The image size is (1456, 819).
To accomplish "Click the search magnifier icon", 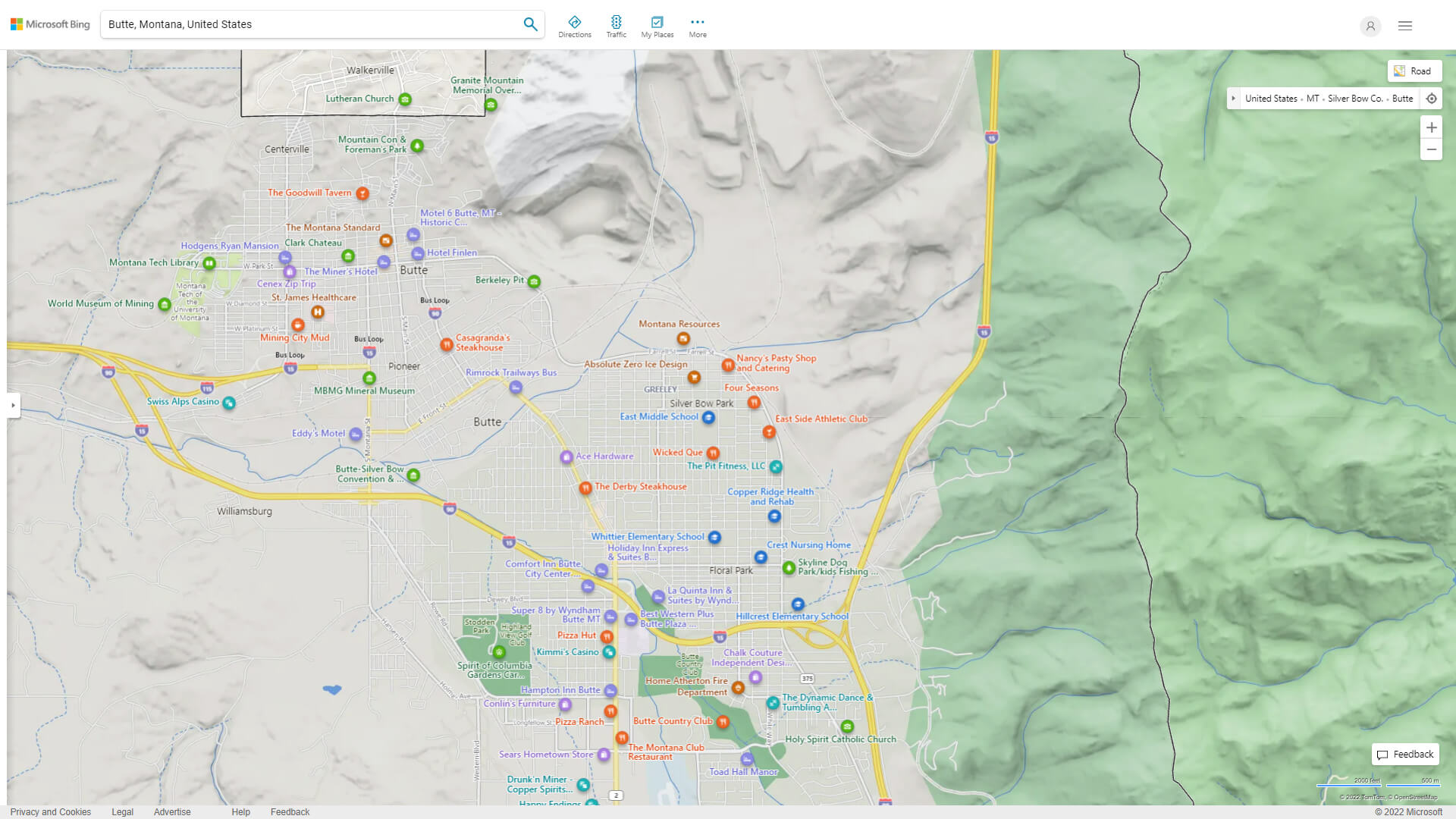I will (530, 24).
